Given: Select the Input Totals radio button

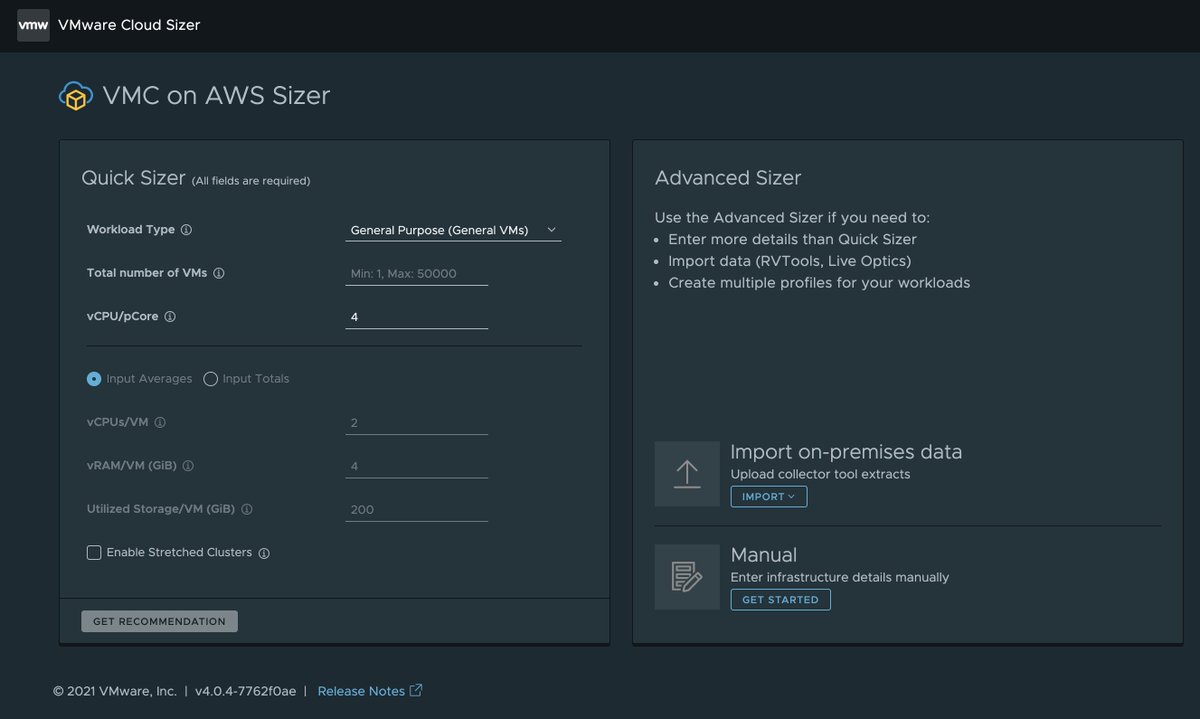Looking at the screenshot, I should point(210,379).
